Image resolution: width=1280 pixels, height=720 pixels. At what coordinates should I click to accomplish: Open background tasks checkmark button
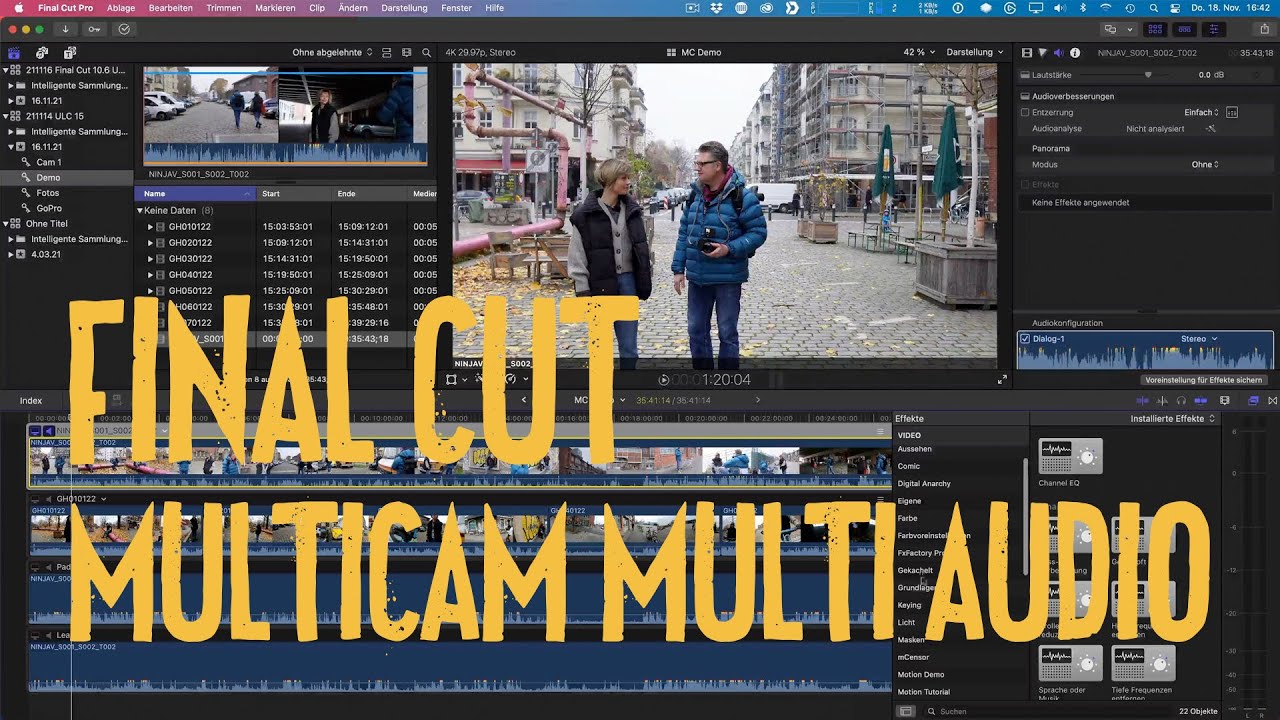point(124,29)
